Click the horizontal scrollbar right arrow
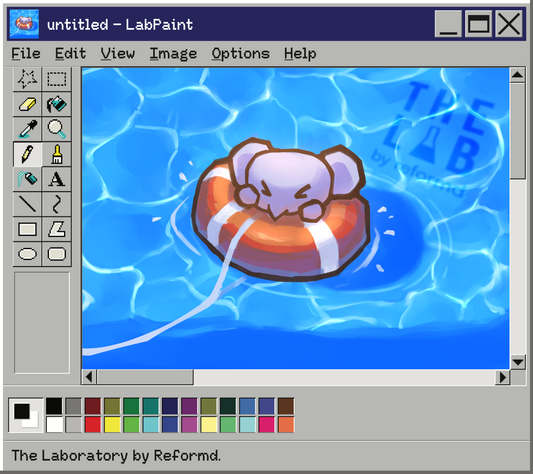533x474 pixels. (x=503, y=377)
